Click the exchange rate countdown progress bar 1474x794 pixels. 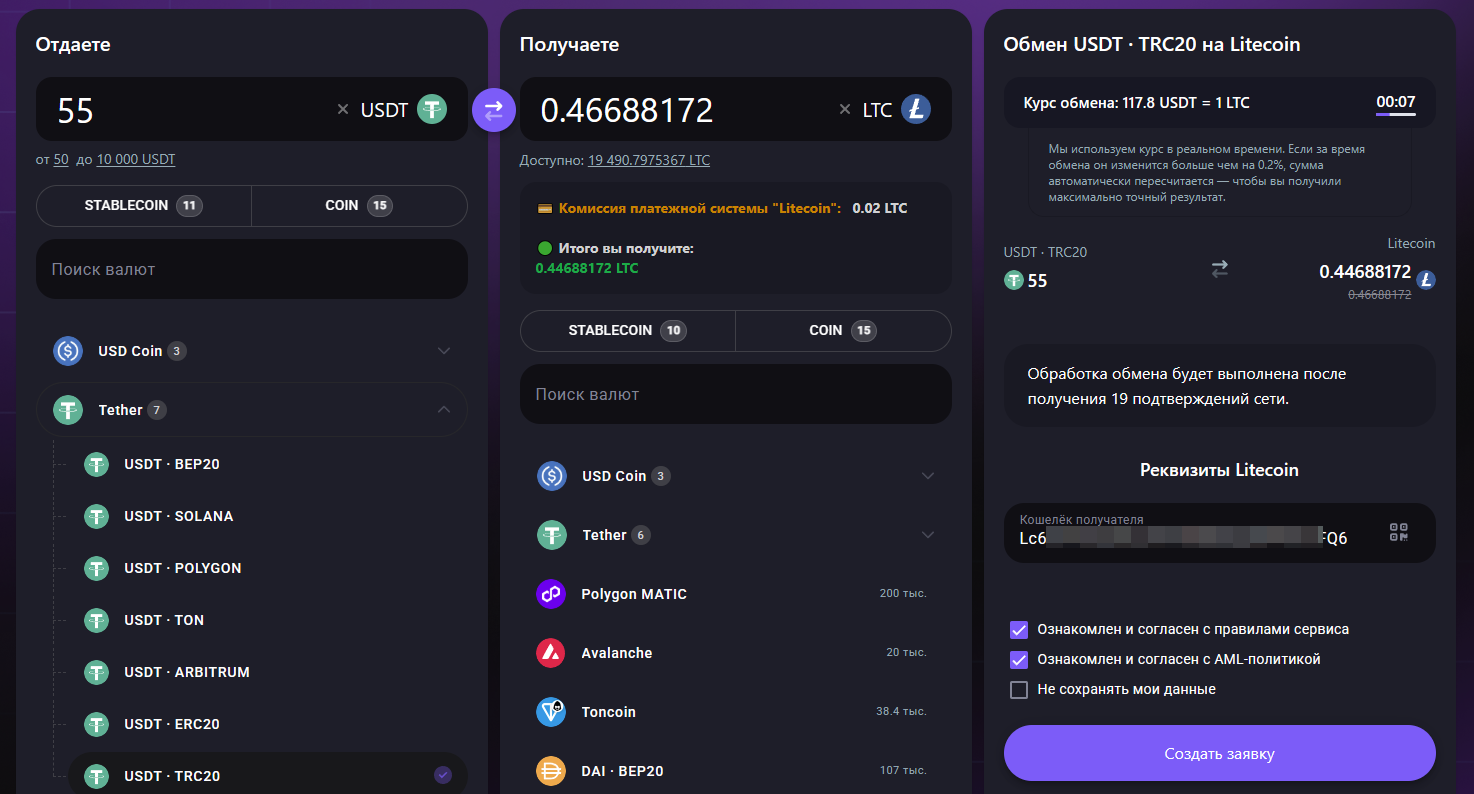tap(1395, 115)
